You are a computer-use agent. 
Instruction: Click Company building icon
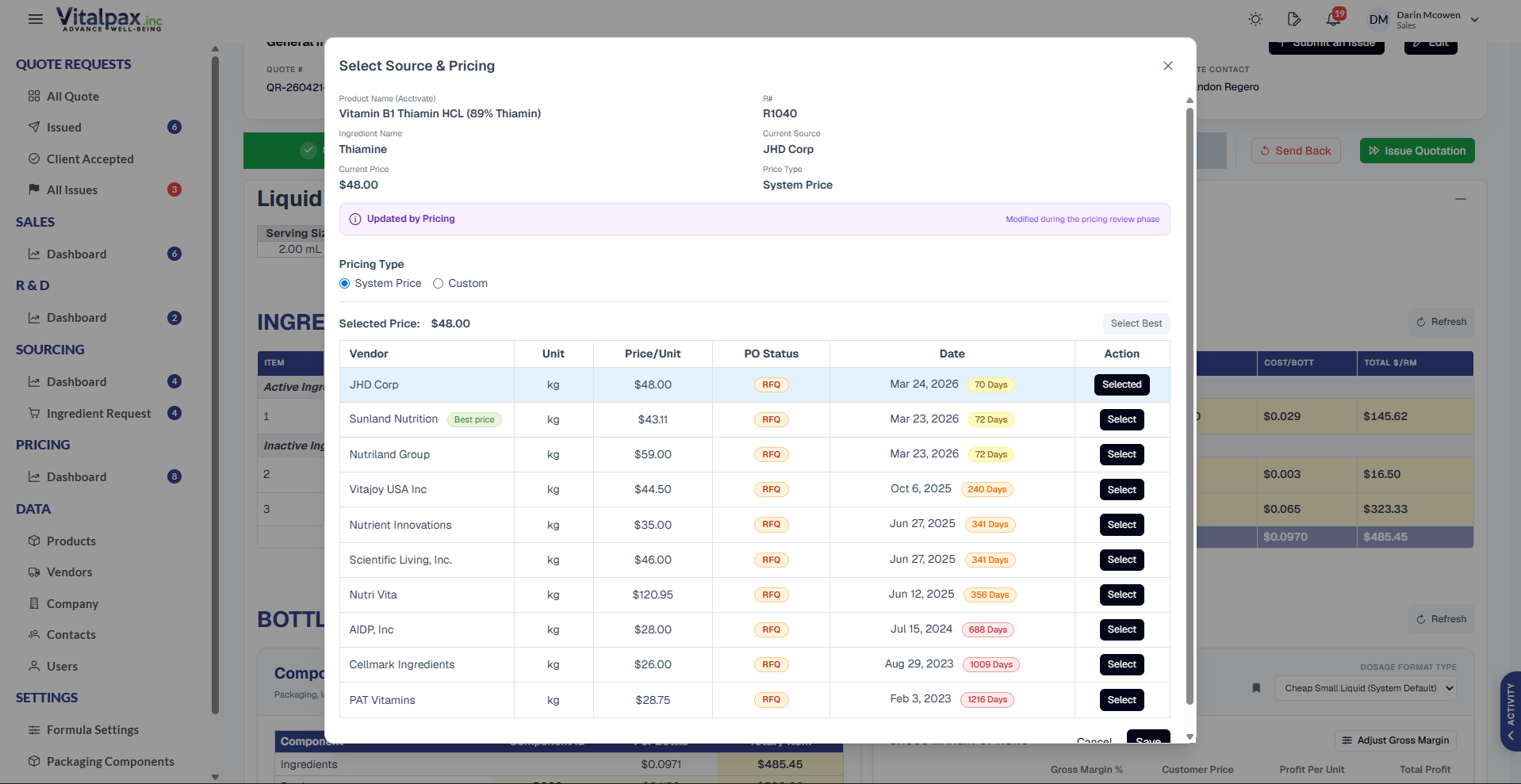pos(34,603)
